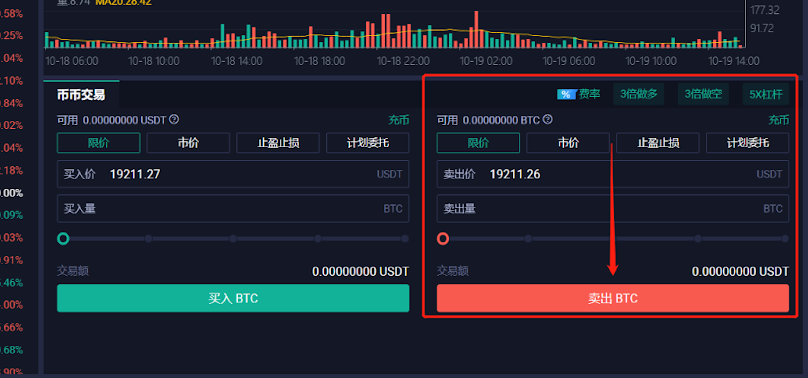Click the red sell slider handle circle
Image resolution: width=808 pixels, height=378 pixels.
443,238
